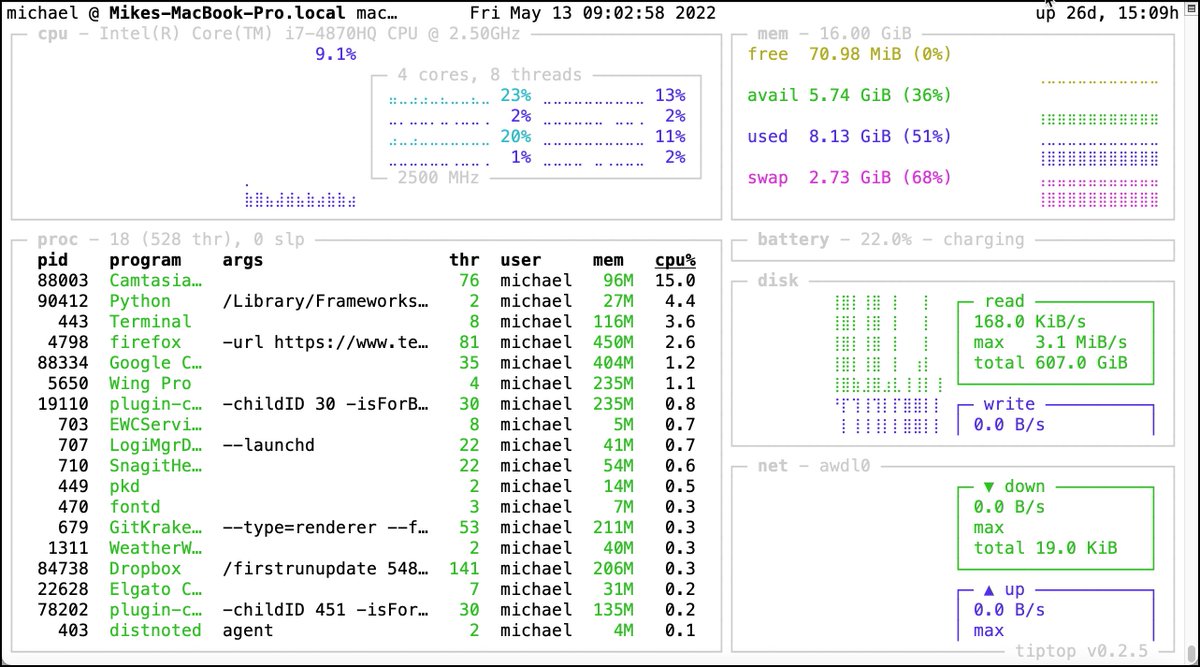Click the uptime 26d, 15:09h text
The width and height of the screenshot is (1200, 667).
1106,14
